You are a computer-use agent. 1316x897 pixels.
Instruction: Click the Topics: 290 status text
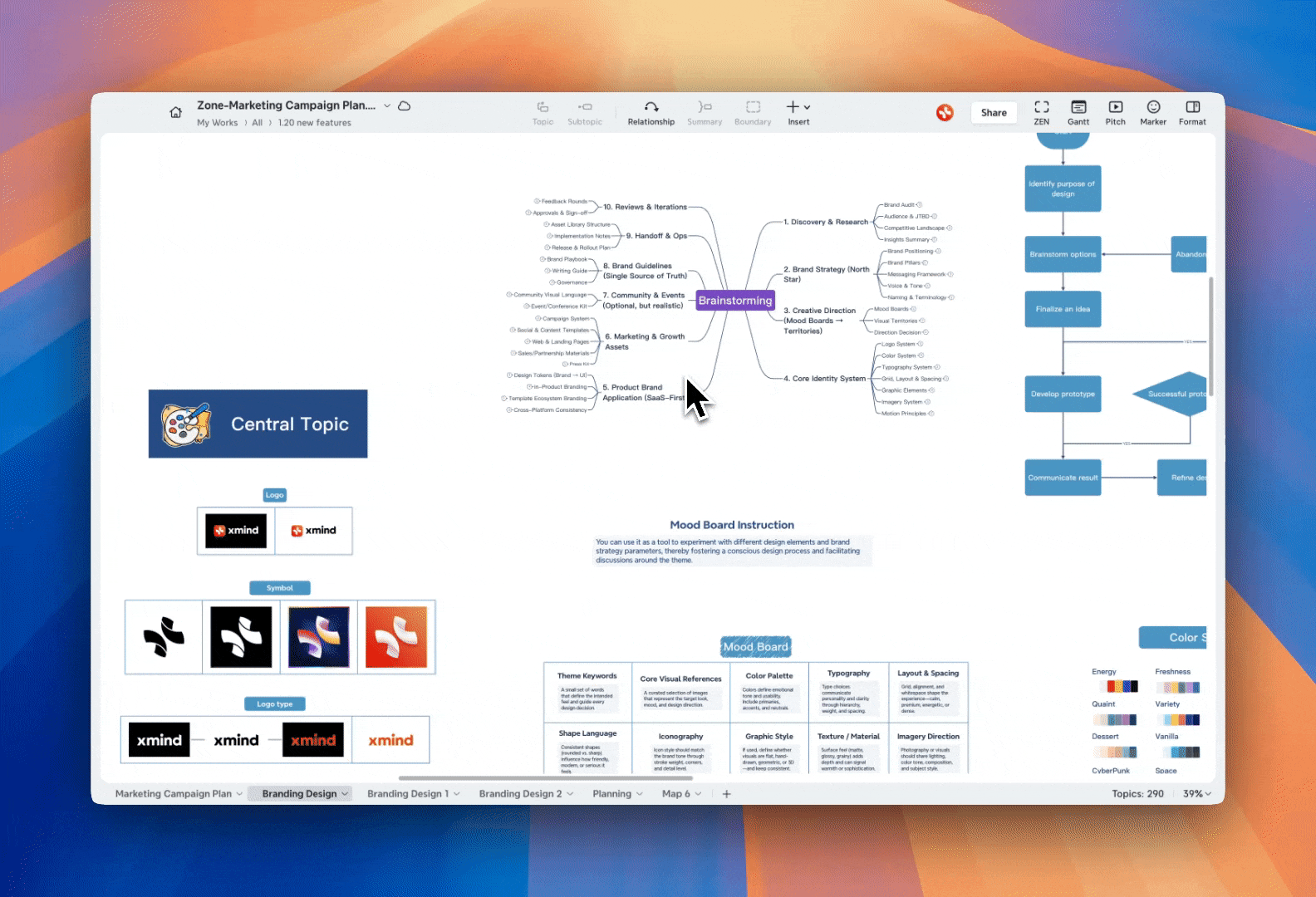1137,794
